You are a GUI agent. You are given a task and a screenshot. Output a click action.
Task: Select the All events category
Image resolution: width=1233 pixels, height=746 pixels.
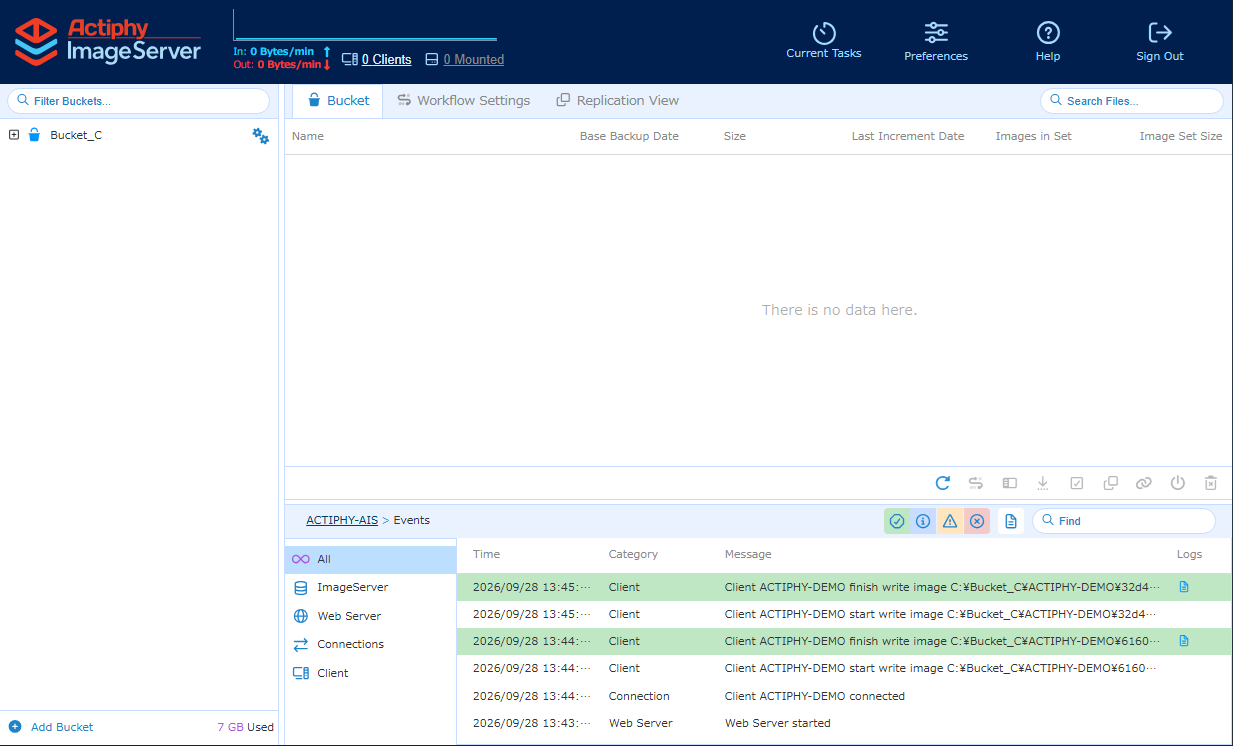coord(370,560)
